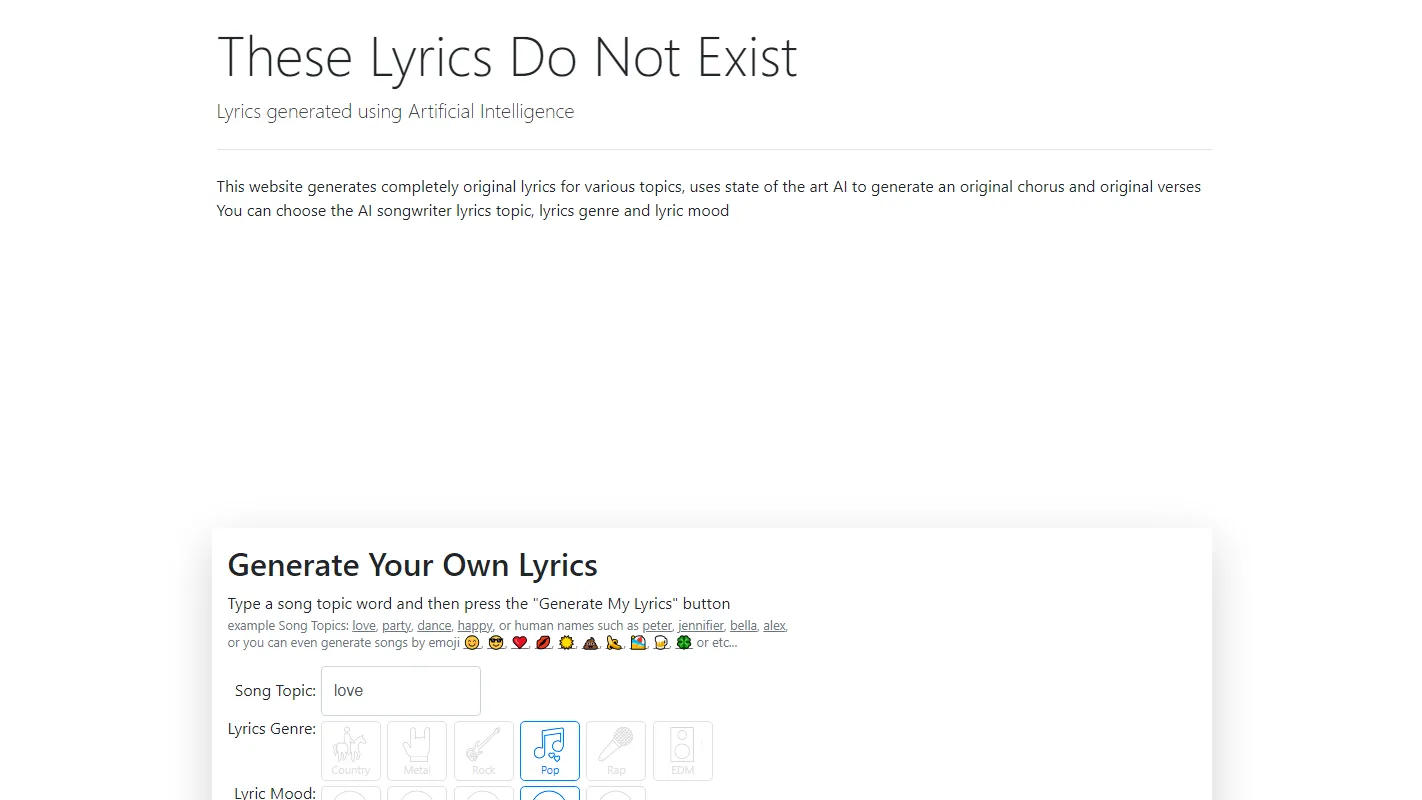Choose the first Lyric Mood option
The width and height of the screenshot is (1422, 800).
coord(351,796)
